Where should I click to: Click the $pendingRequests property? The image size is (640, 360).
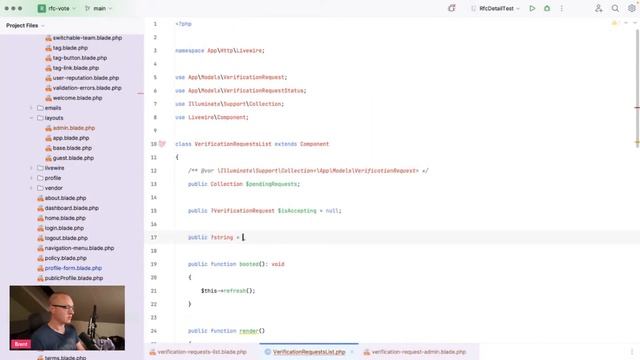click(x=271, y=184)
